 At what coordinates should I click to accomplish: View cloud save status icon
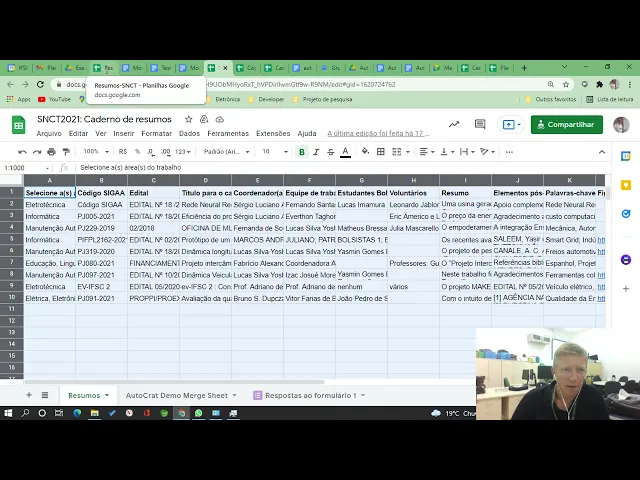pyautogui.click(x=220, y=120)
